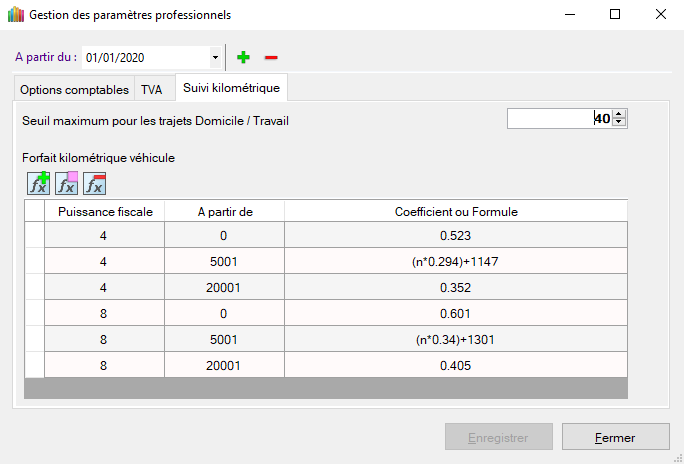This screenshot has width=684, height=464.
Task: Decrease the Domicile/Travail threshold value
Action: pyautogui.click(x=620, y=123)
